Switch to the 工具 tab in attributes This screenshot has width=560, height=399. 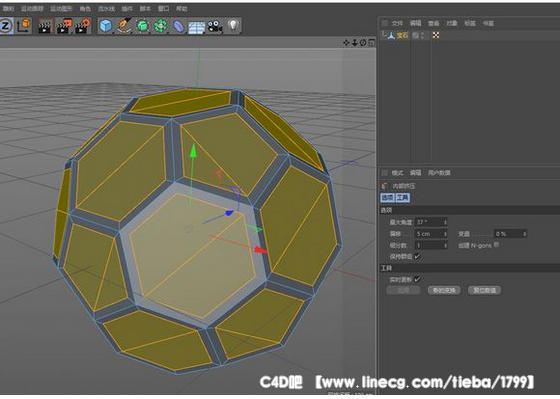click(x=403, y=197)
